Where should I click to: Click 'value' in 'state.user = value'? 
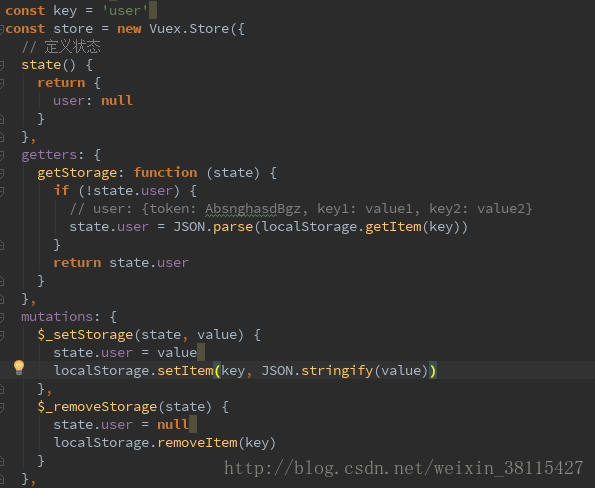click(177, 353)
